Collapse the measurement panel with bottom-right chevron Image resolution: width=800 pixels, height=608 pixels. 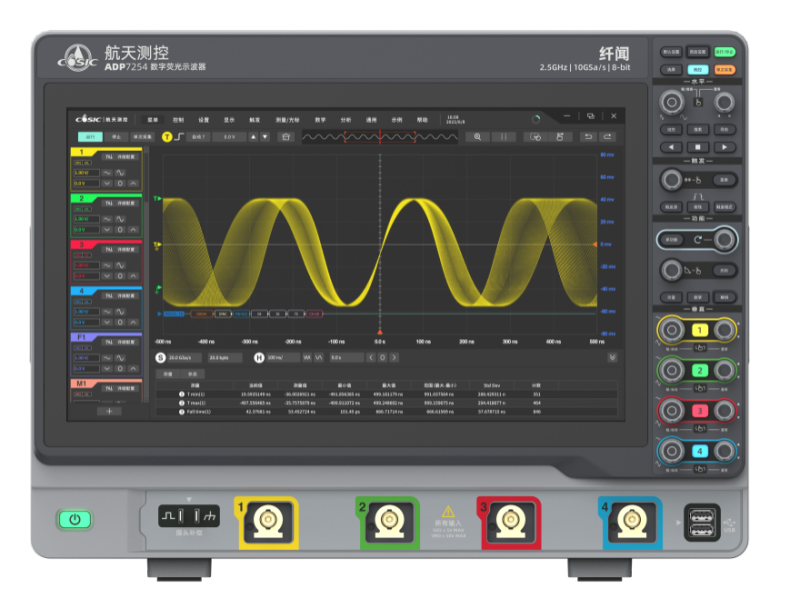[x=612, y=357]
